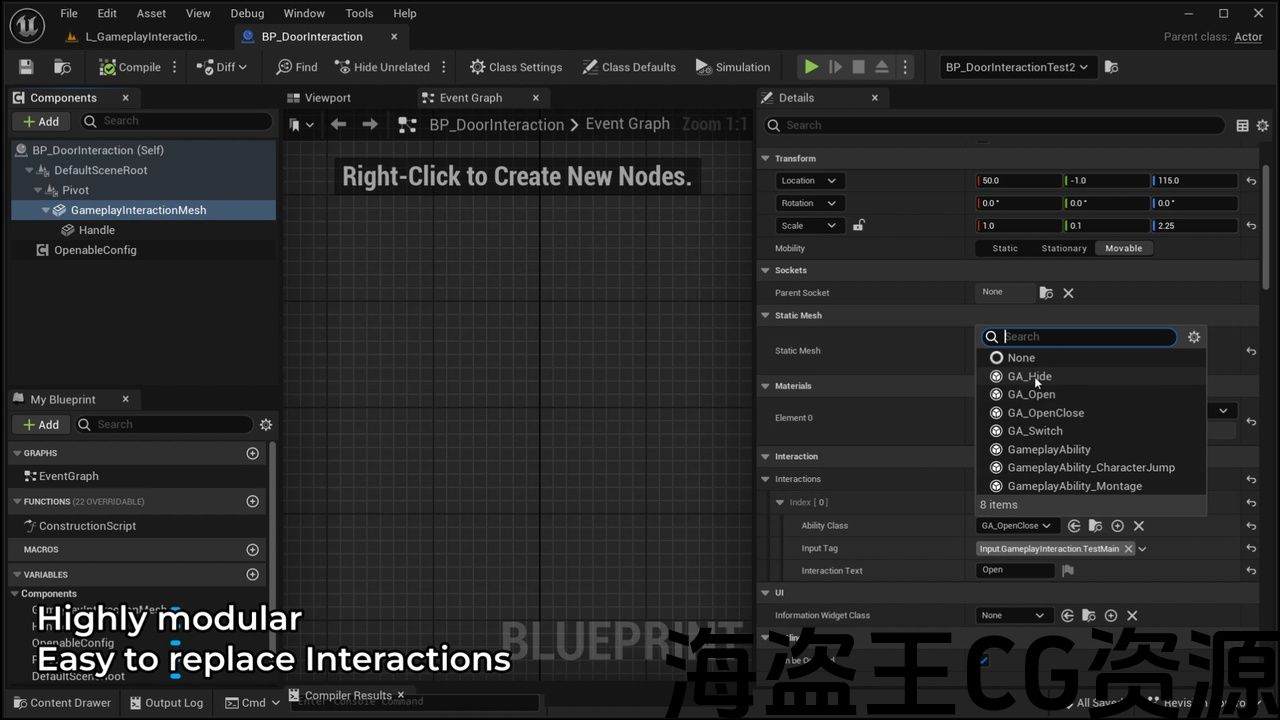The height and width of the screenshot is (720, 1280).
Task: Toggle the Scale lock icon
Action: [858, 225]
